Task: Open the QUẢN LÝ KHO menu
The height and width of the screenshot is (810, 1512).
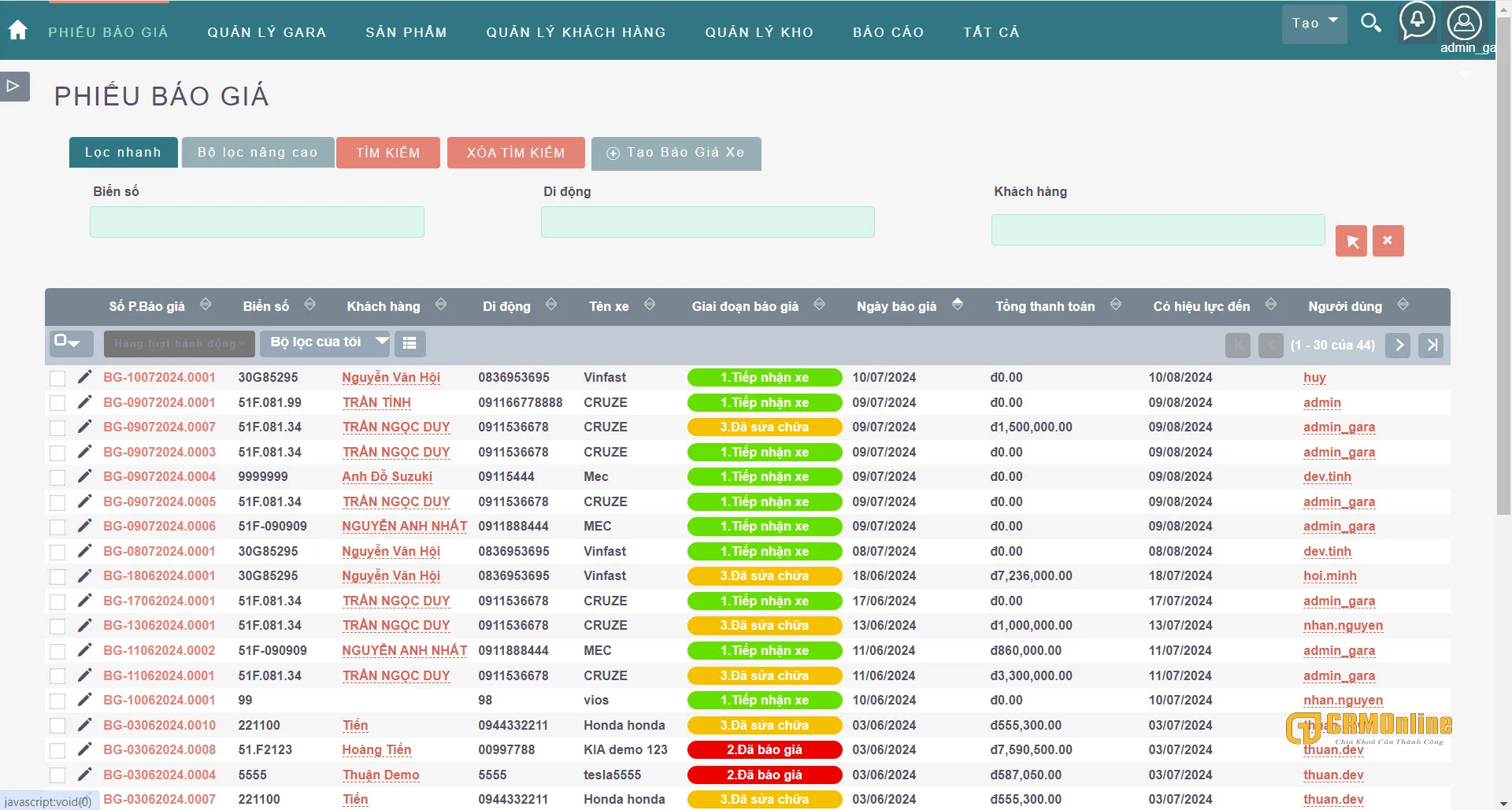Action: coord(758,32)
